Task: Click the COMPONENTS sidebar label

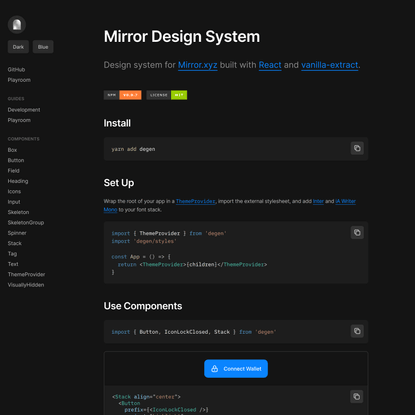Action: coord(24,139)
